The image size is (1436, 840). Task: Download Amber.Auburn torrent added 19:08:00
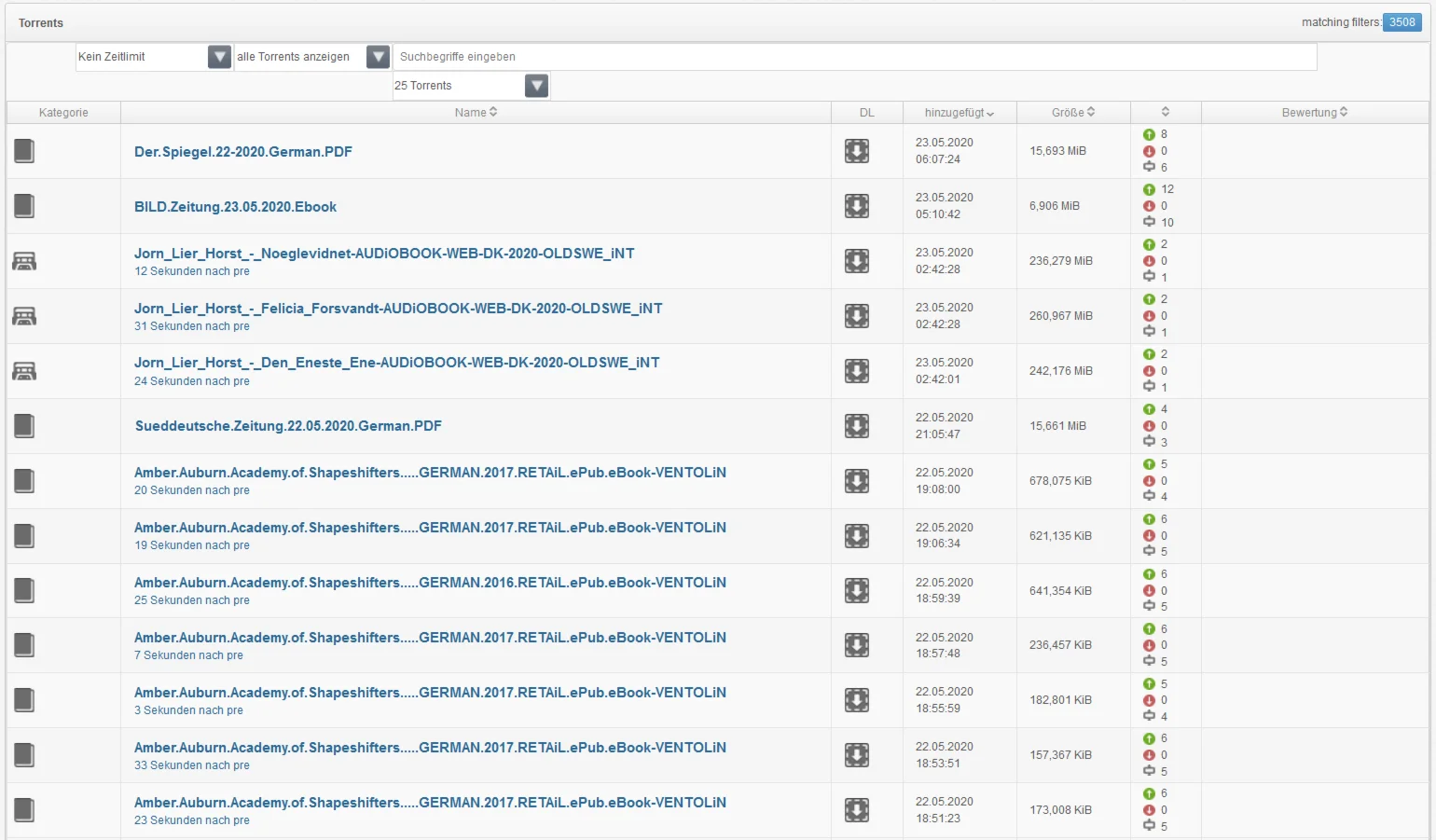click(x=857, y=481)
